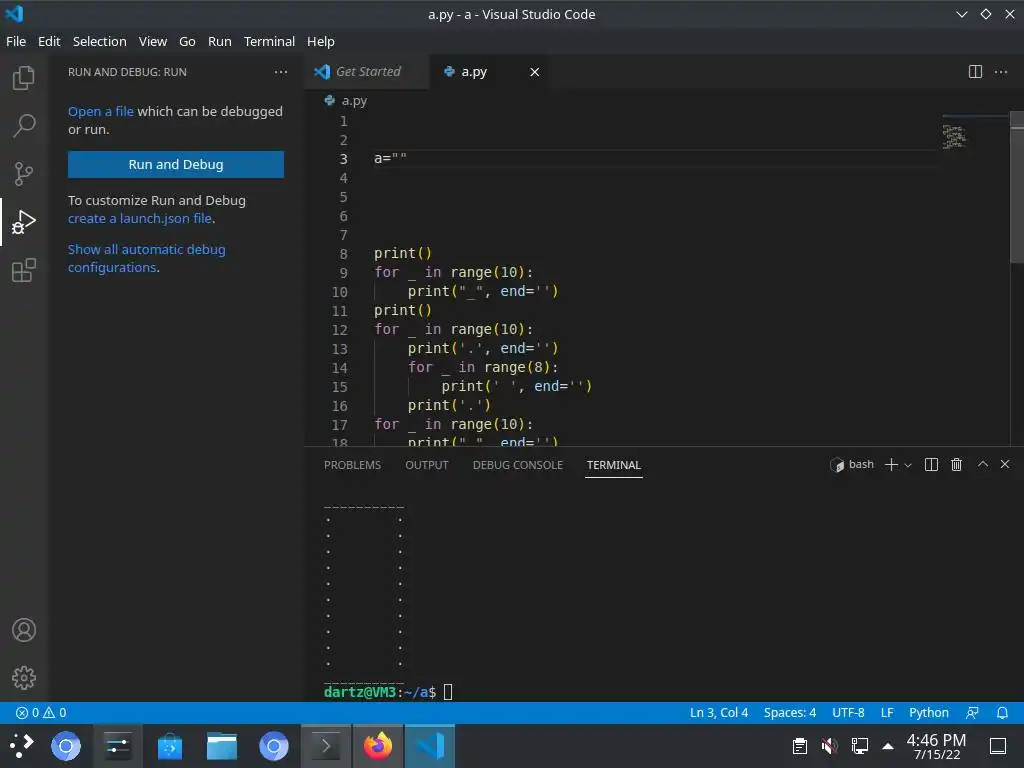Click the split editor right icon

[975, 72]
